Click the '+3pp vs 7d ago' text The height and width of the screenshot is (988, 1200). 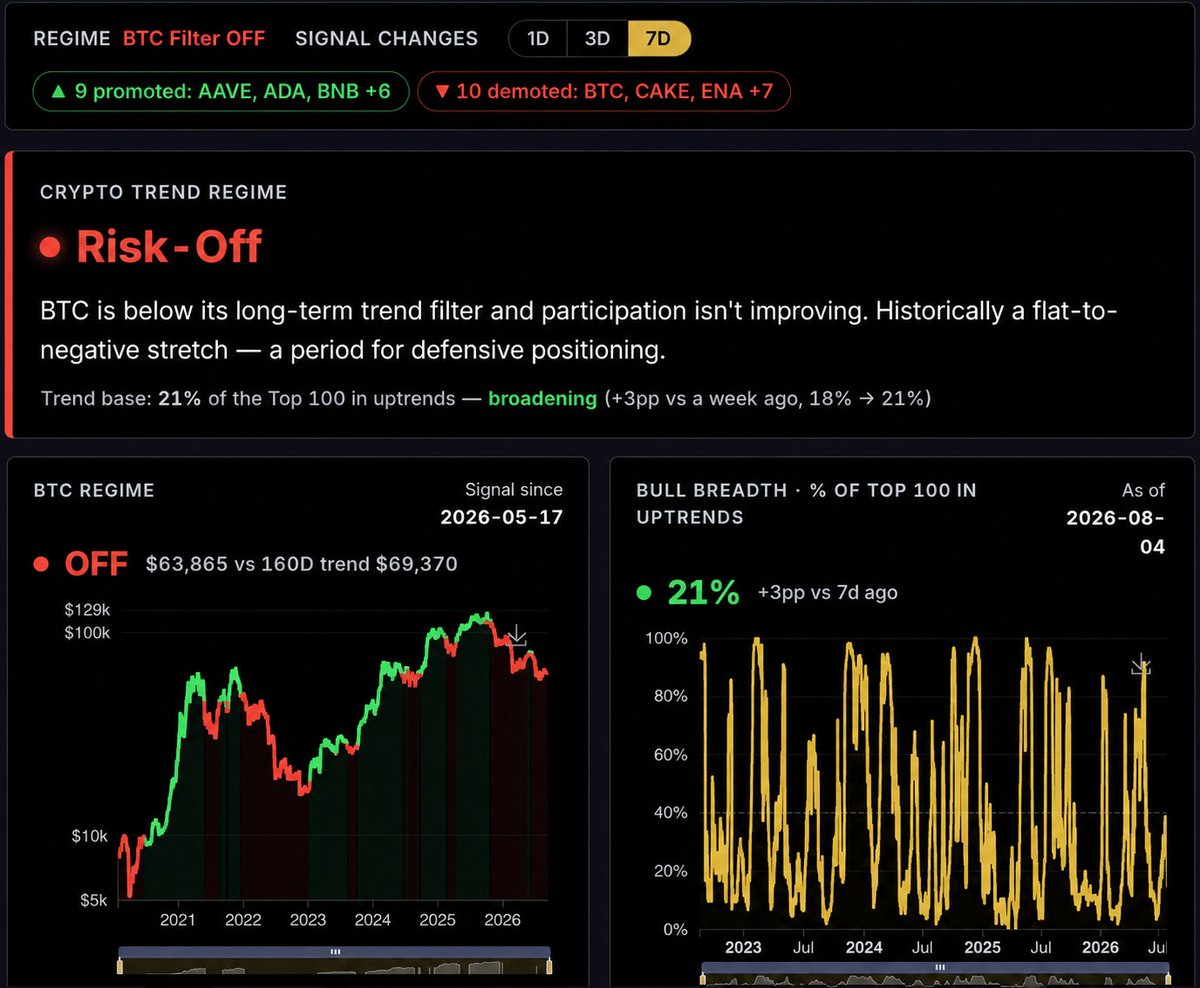pyautogui.click(x=827, y=592)
